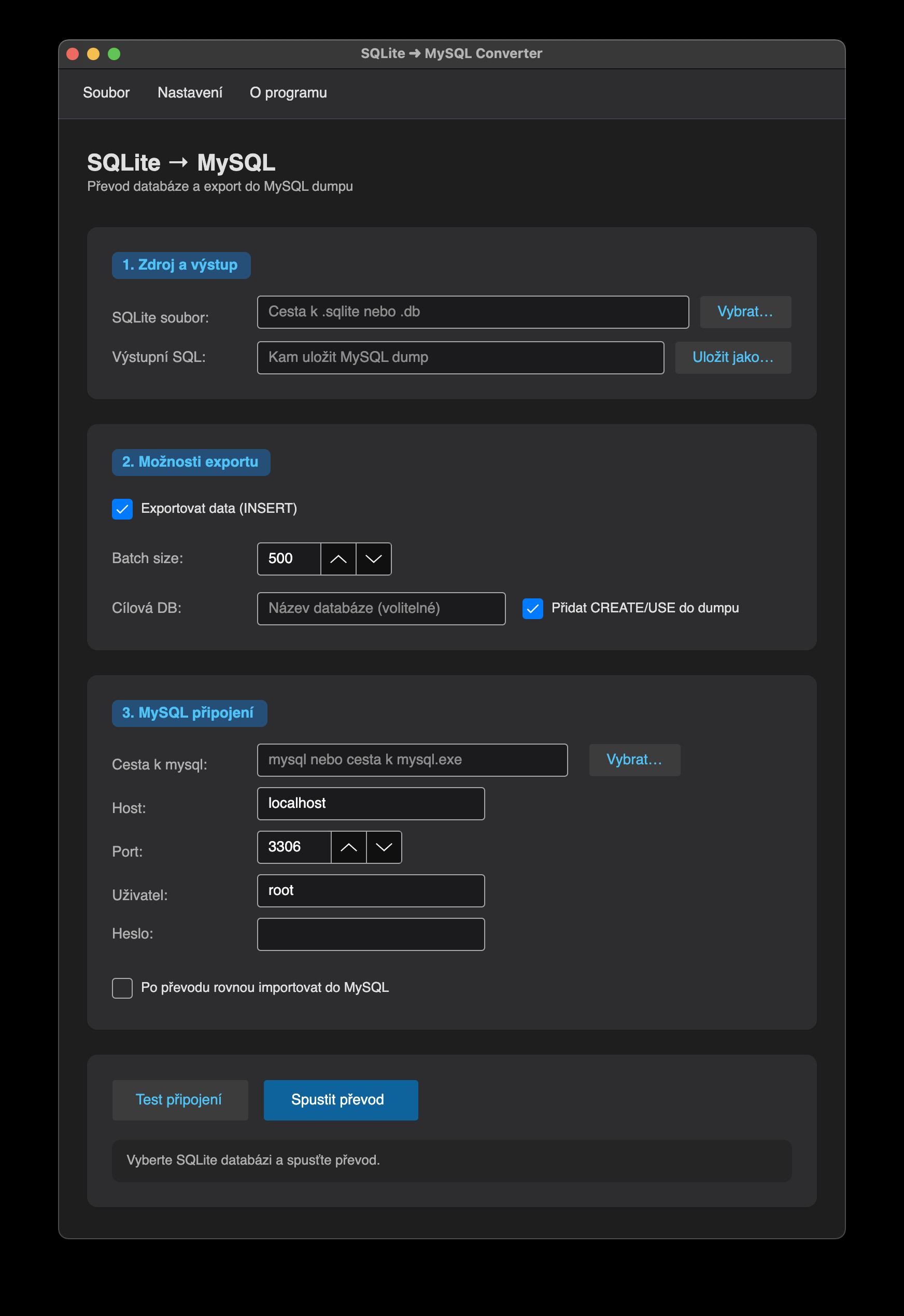Click the Cílová DB name field
904x1316 pixels.
click(381, 608)
